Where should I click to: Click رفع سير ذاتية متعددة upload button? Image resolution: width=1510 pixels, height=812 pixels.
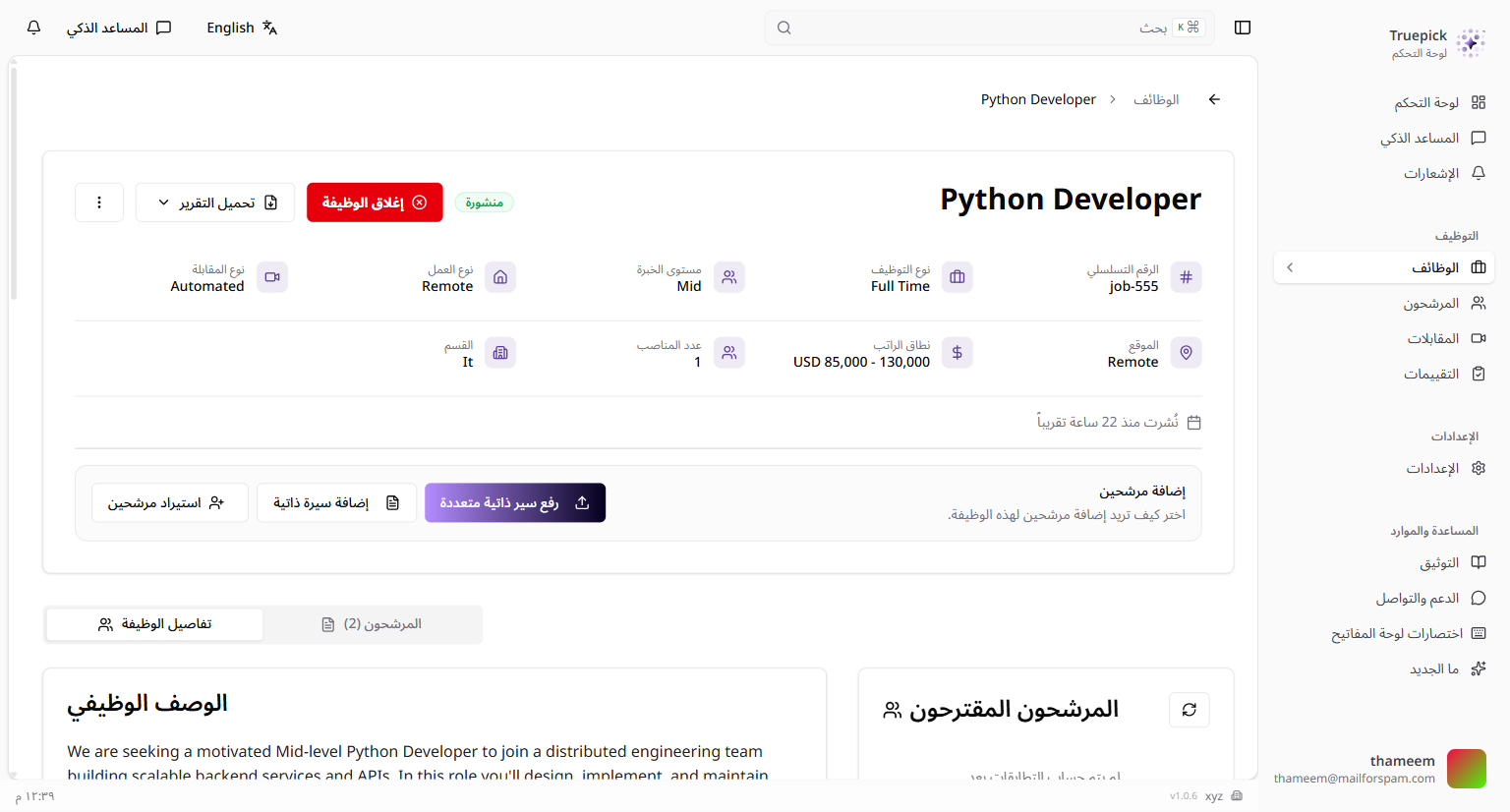tap(515, 502)
